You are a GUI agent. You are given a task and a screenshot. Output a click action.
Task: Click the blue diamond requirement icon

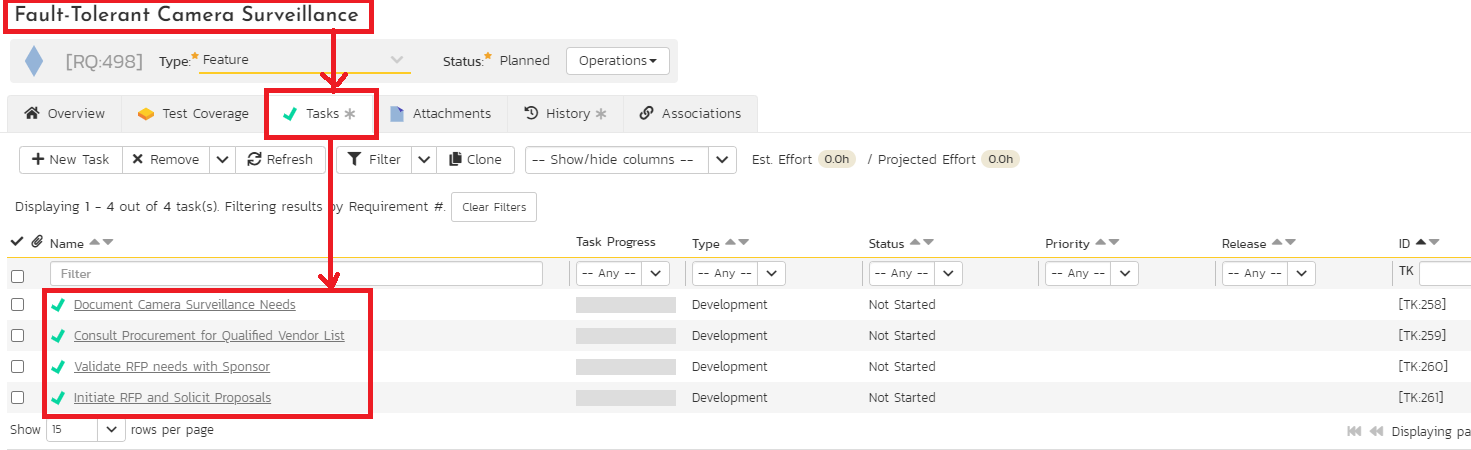tap(34, 61)
